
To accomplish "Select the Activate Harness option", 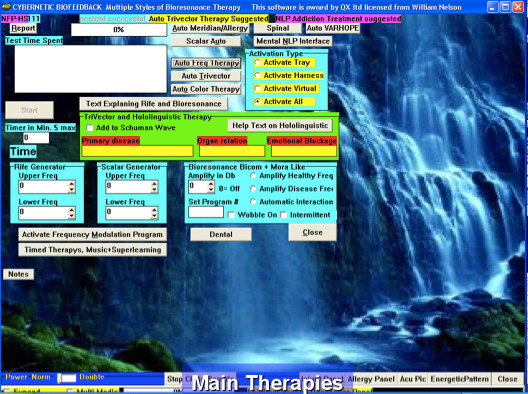I will tap(258, 75).
